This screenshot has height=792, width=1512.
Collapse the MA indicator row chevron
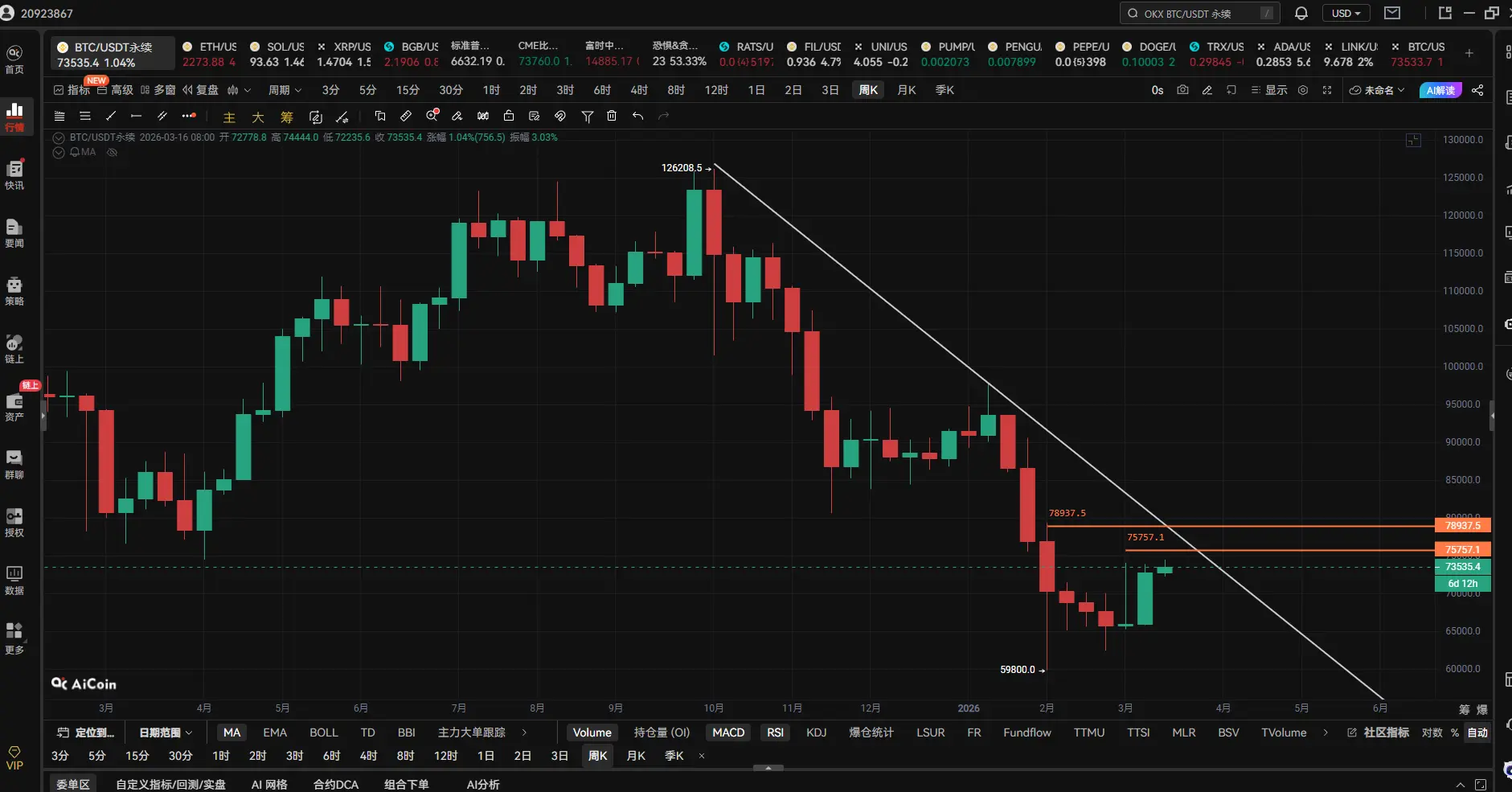tap(59, 152)
